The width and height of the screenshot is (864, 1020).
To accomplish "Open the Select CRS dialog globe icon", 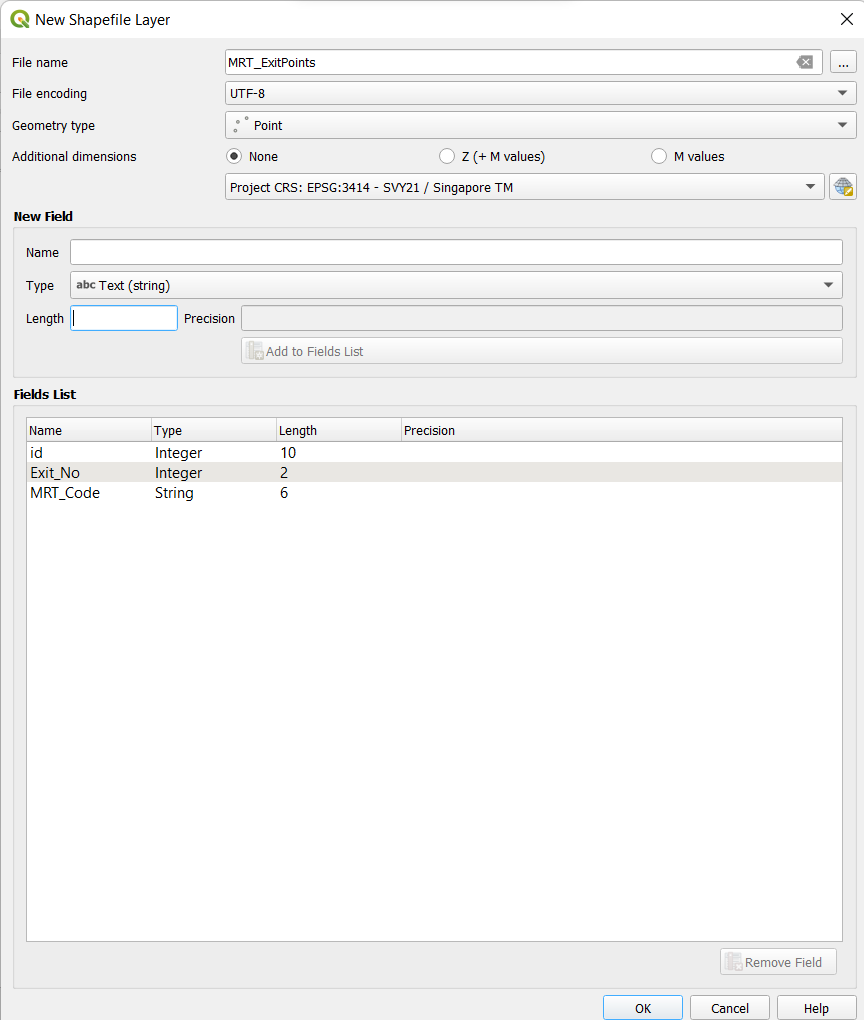I will point(843,187).
